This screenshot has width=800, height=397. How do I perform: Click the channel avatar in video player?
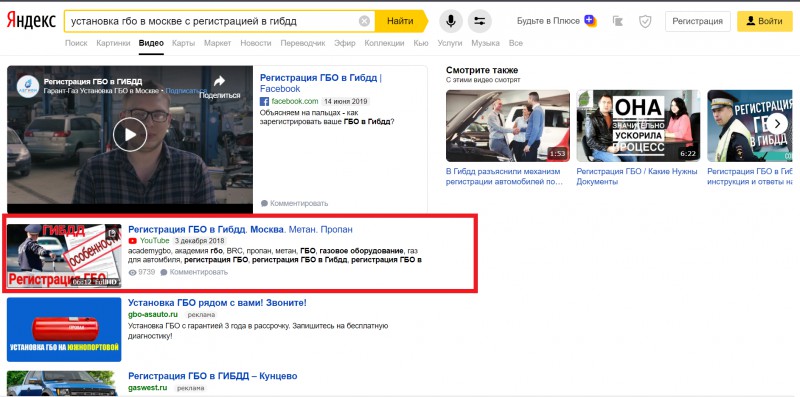(28, 86)
